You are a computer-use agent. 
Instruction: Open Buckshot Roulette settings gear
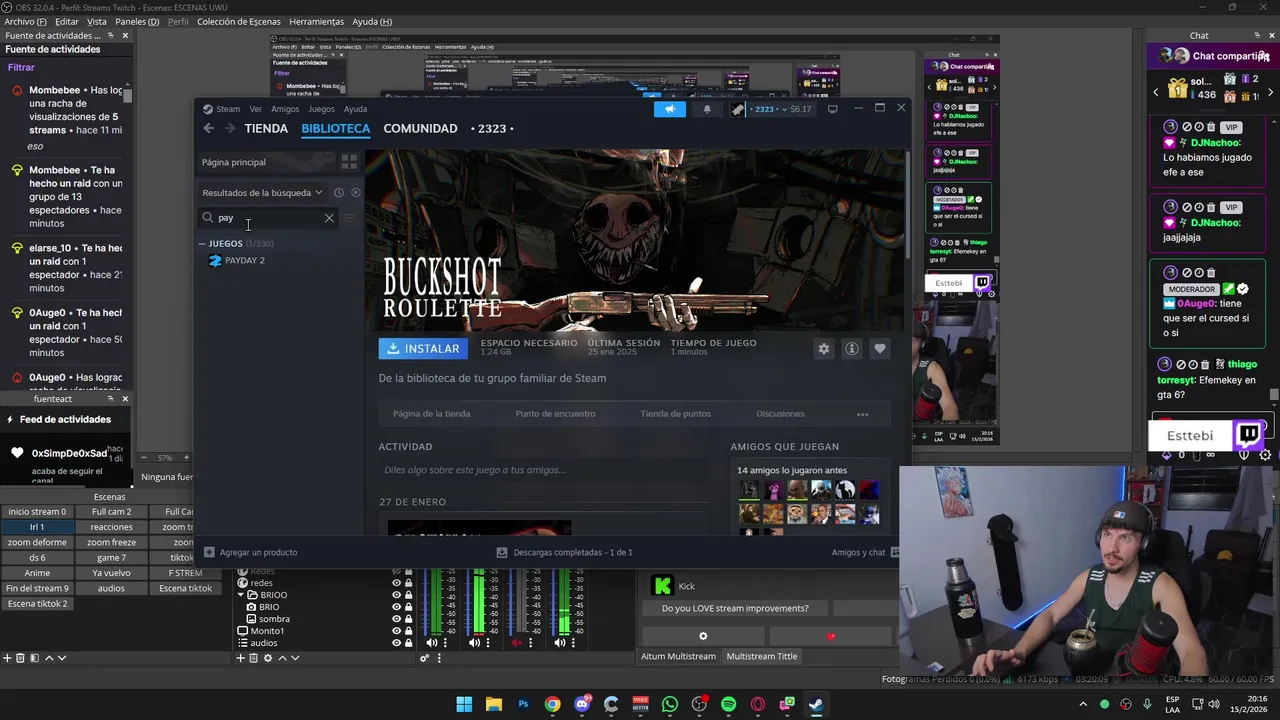click(x=823, y=349)
